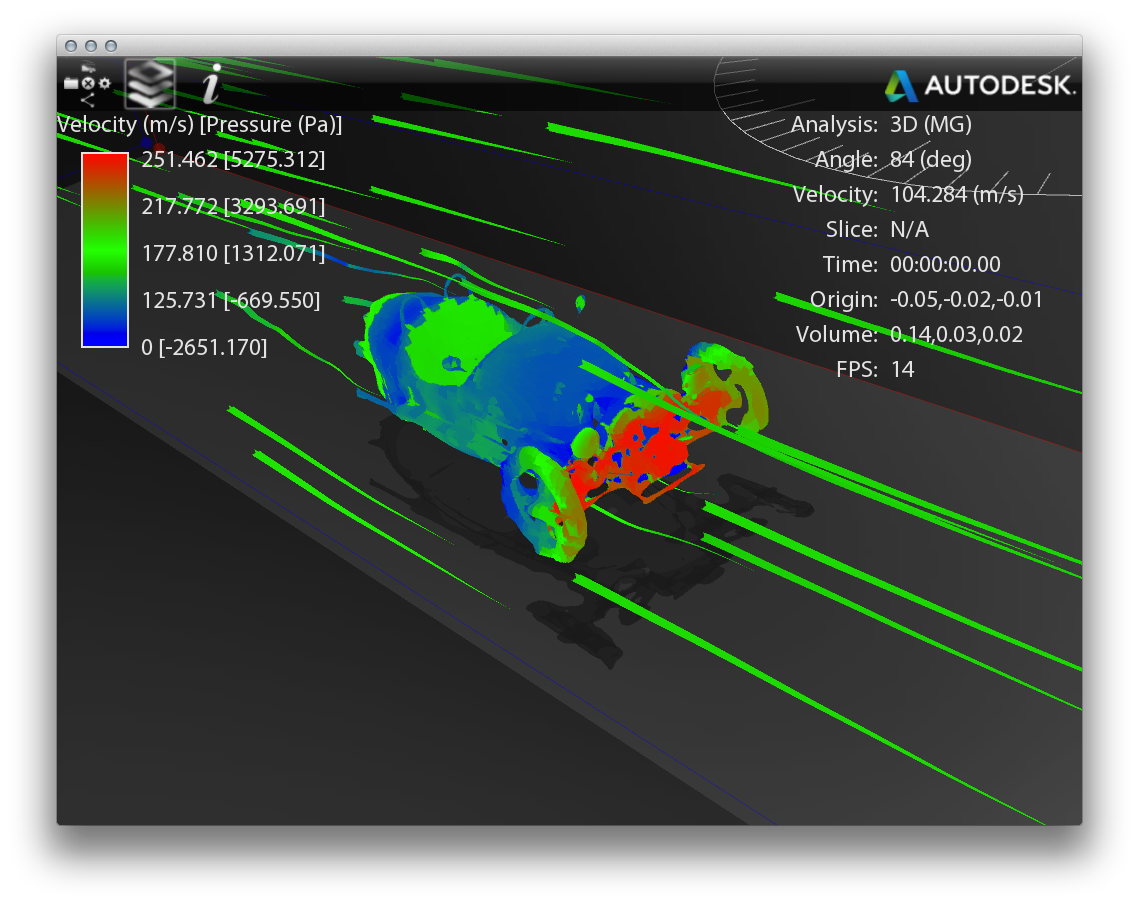1139x904 pixels.
Task: Click the Time 00:00:00.00 readout
Action: click(x=945, y=265)
